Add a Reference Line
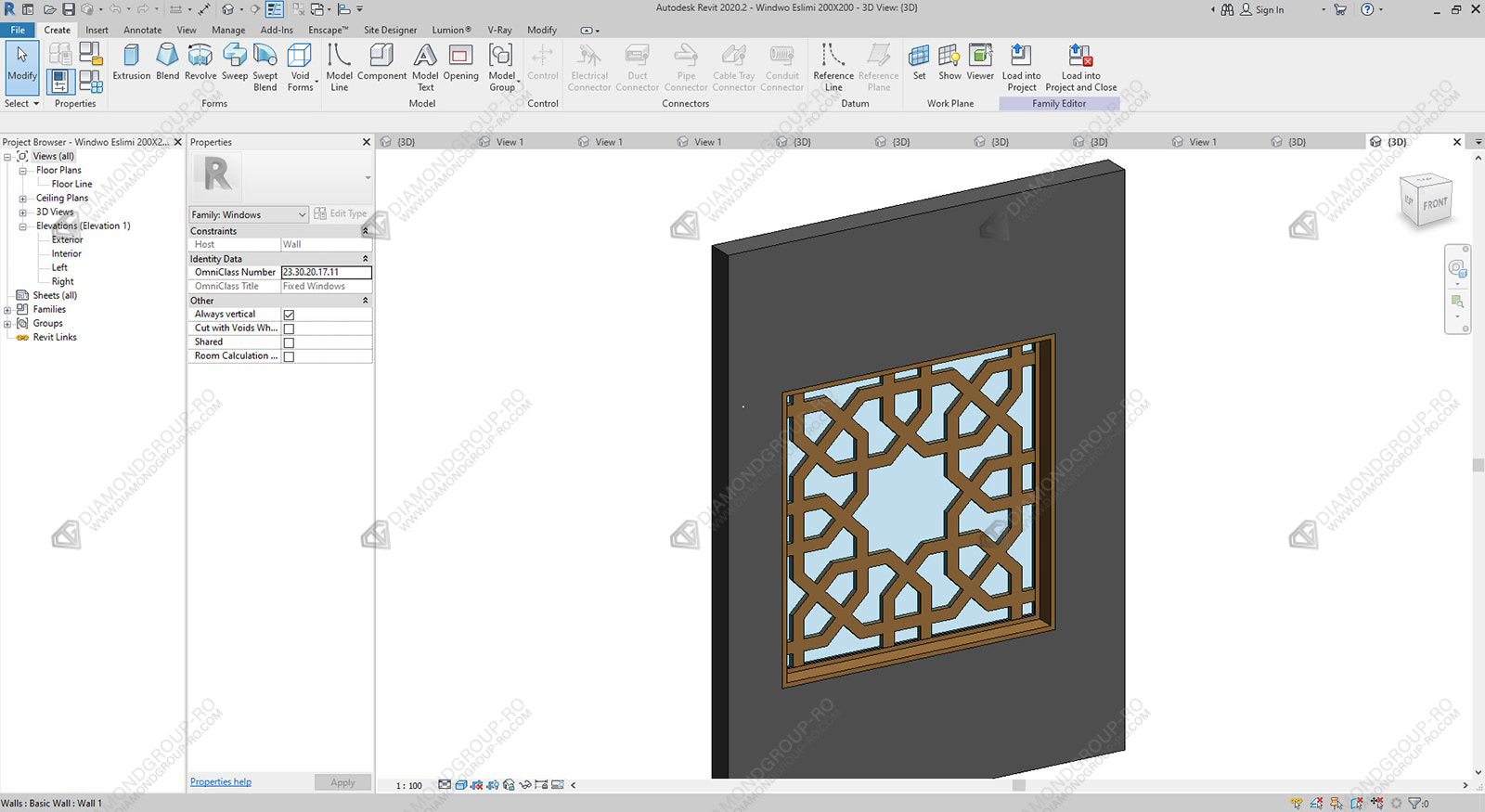Image resolution: width=1485 pixels, height=812 pixels. tap(833, 67)
